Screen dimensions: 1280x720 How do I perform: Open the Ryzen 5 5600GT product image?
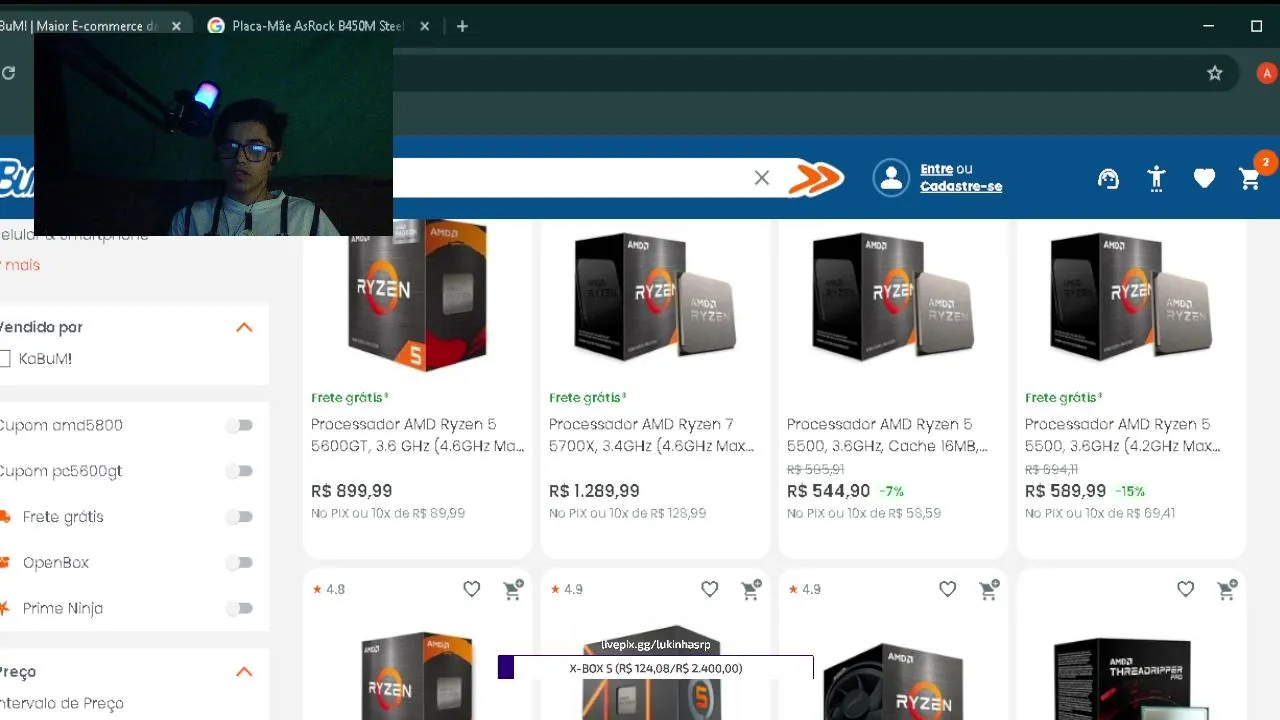coord(418,296)
